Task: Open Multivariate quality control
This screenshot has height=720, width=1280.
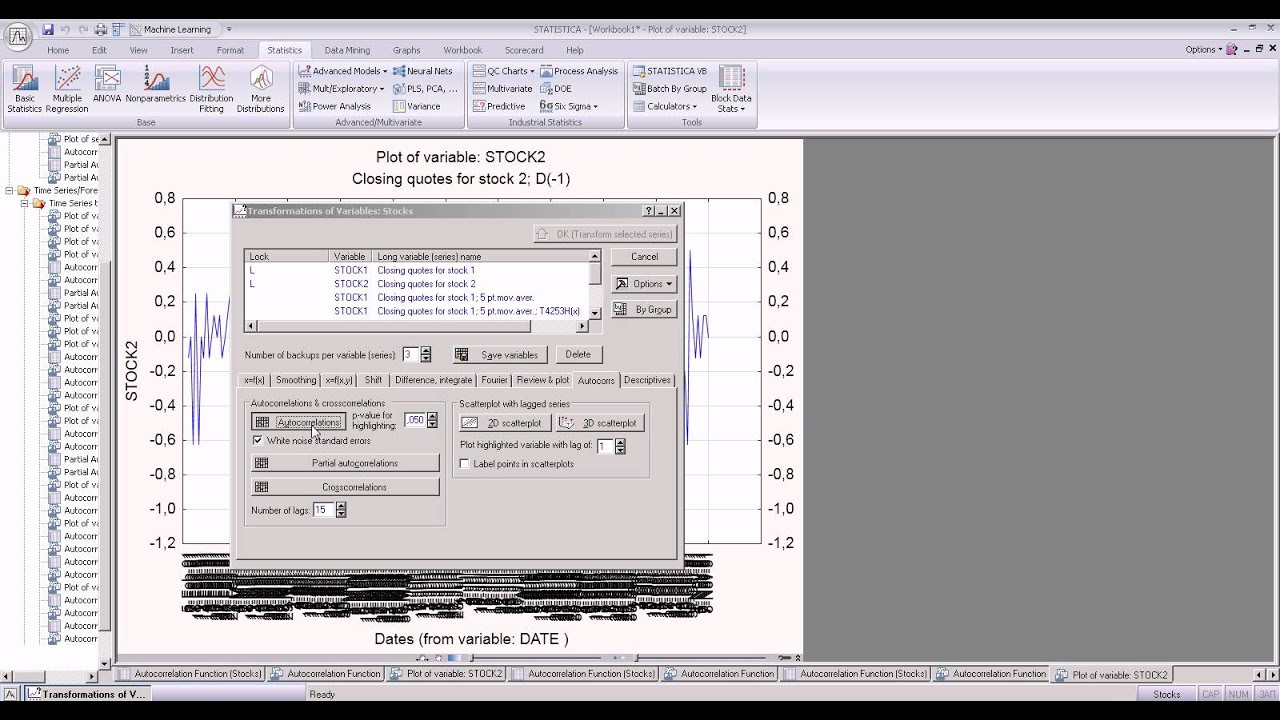Action: tap(502, 88)
